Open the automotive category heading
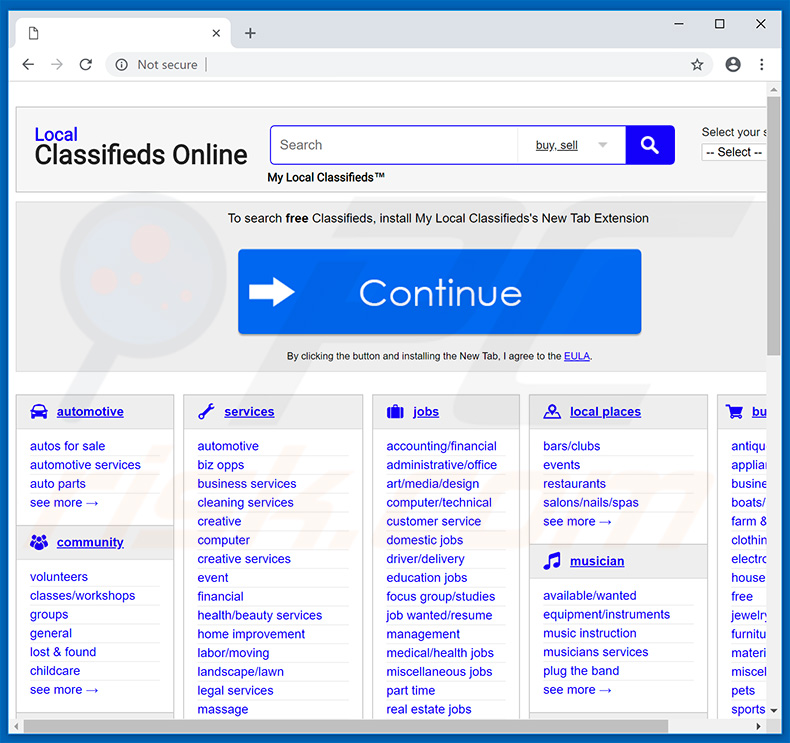 pyautogui.click(x=90, y=412)
